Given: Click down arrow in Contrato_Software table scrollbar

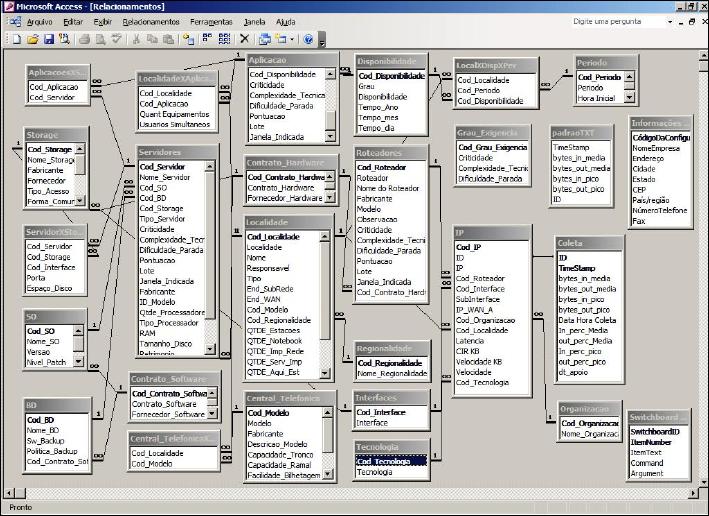Looking at the screenshot, I should click(212, 413).
